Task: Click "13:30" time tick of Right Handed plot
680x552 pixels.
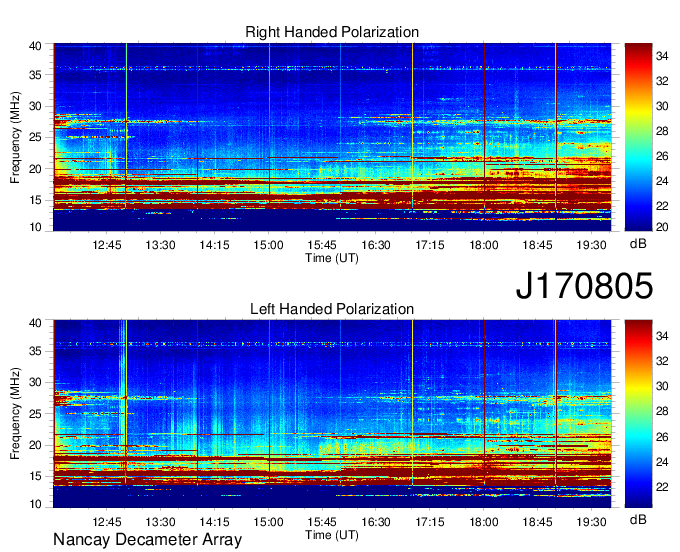Action: (160, 245)
